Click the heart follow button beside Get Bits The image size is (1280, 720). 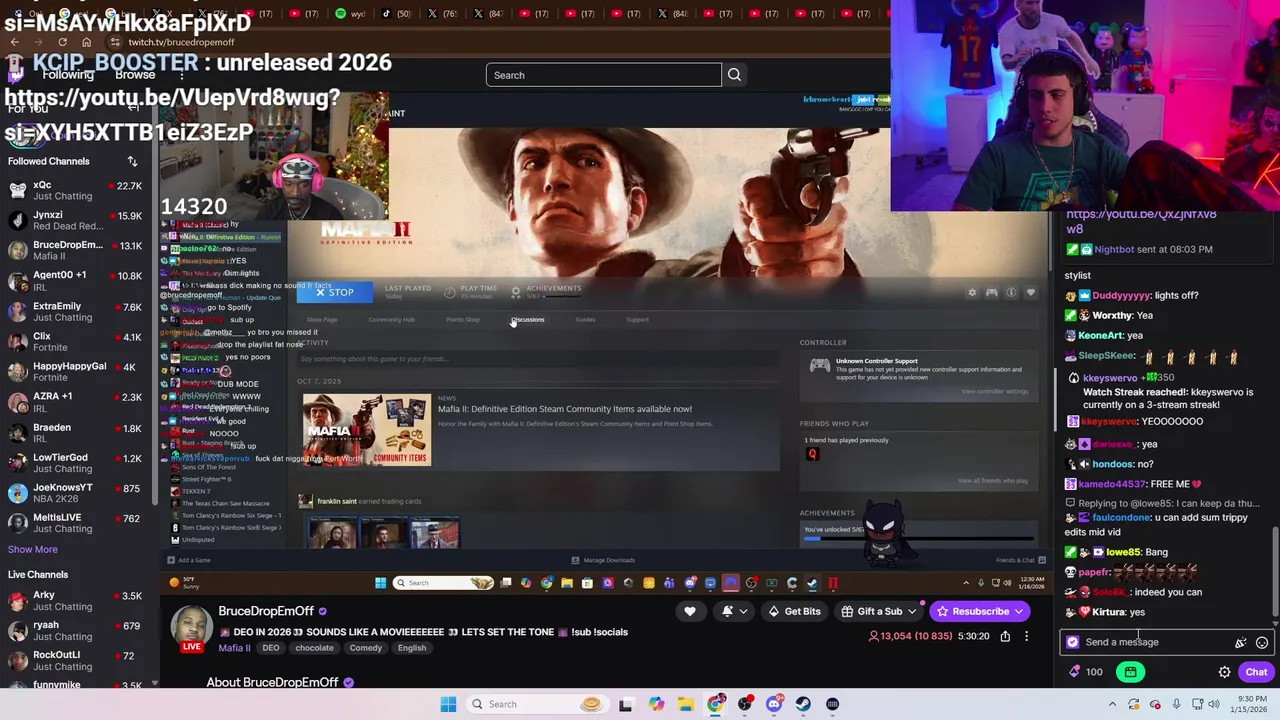[x=689, y=611]
